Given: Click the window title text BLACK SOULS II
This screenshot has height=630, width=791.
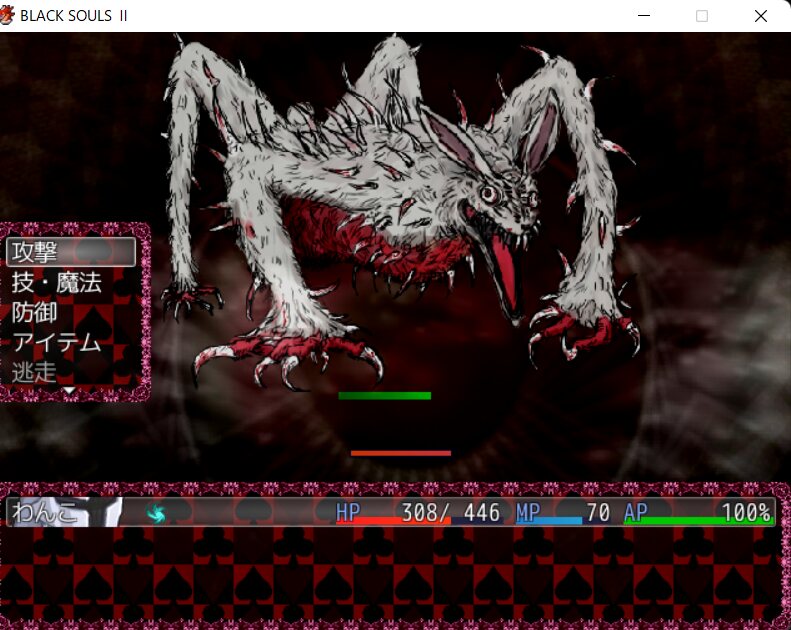Looking at the screenshot, I should pos(74,16).
